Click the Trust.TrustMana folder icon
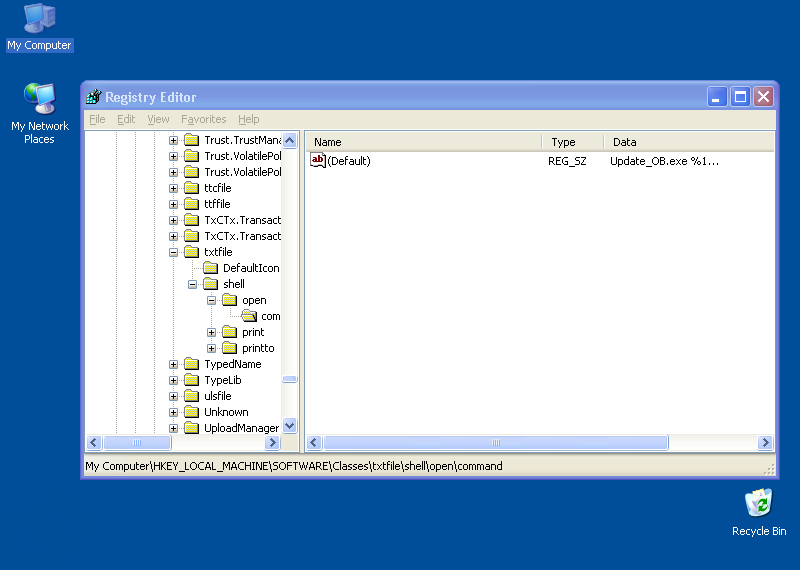This screenshot has height=570, width=800. click(191, 139)
